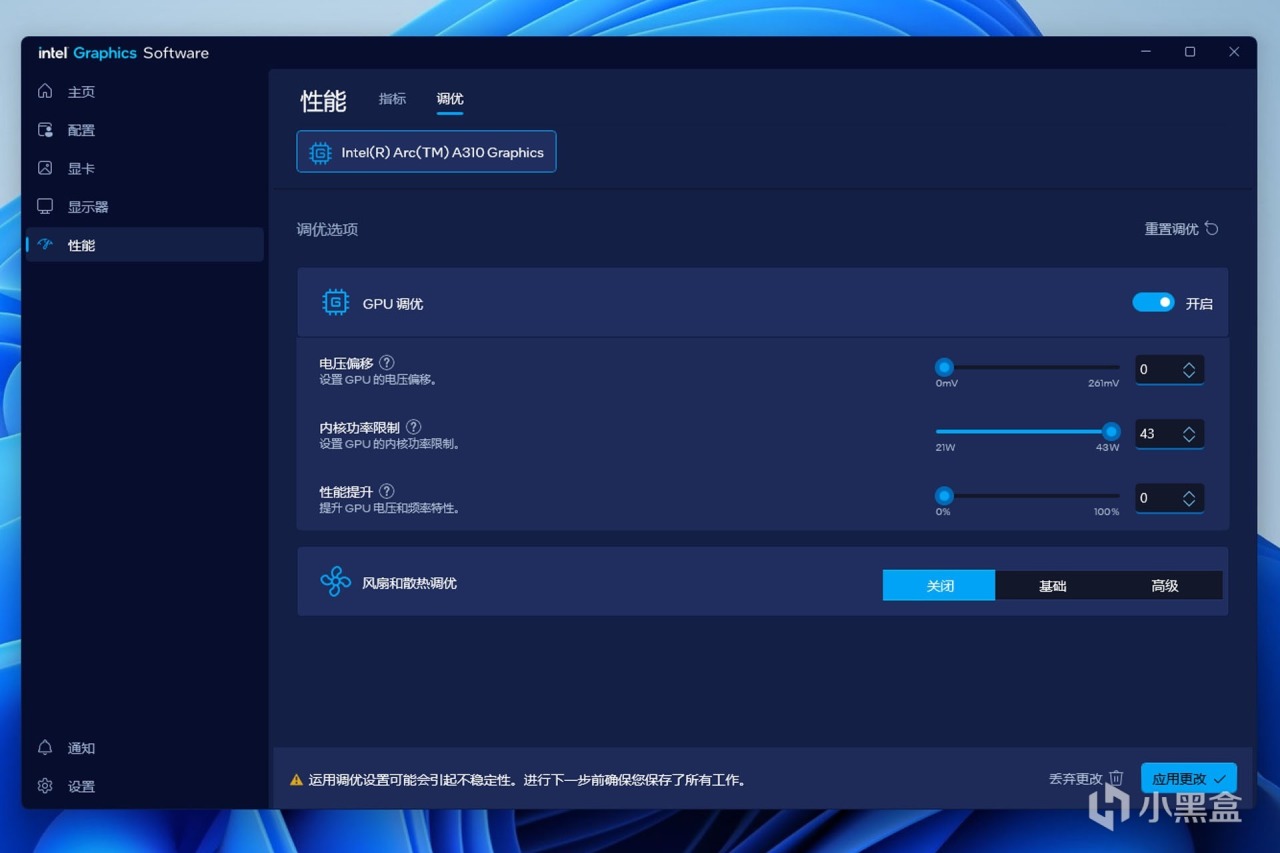The height and width of the screenshot is (853, 1280).
Task: Open 设置 from the sidebar bottom
Action: coord(143,786)
